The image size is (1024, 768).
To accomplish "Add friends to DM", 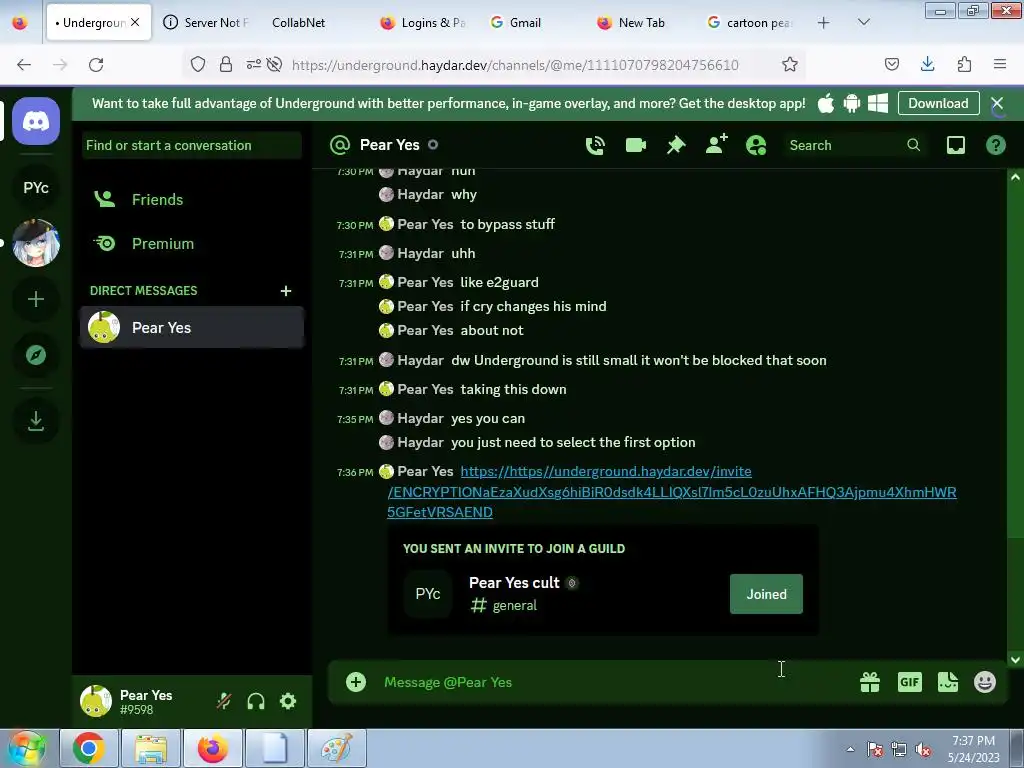I will pyautogui.click(x=716, y=144).
